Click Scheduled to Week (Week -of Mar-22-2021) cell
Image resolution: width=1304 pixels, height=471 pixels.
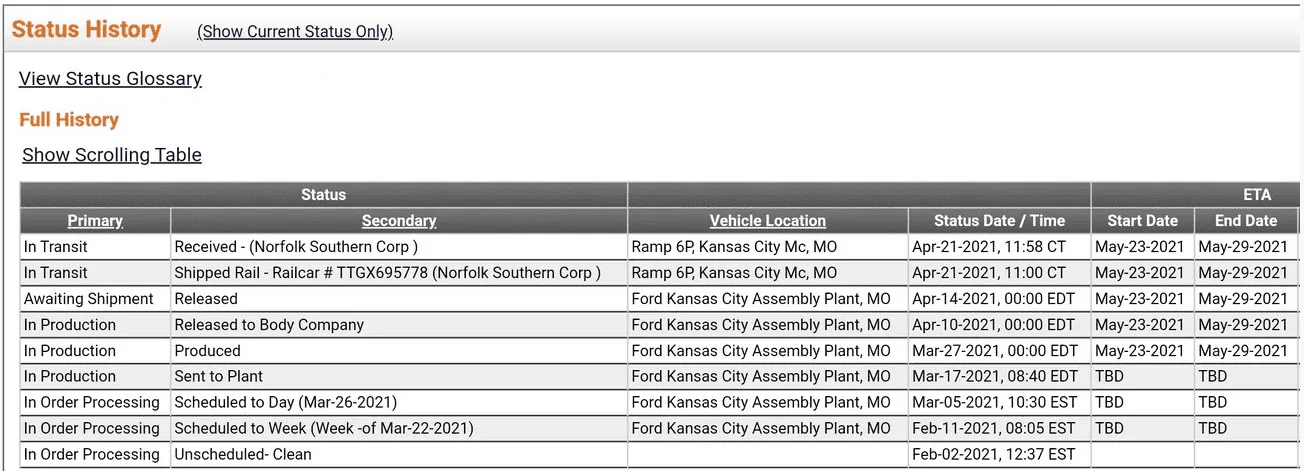pyautogui.click(x=324, y=428)
